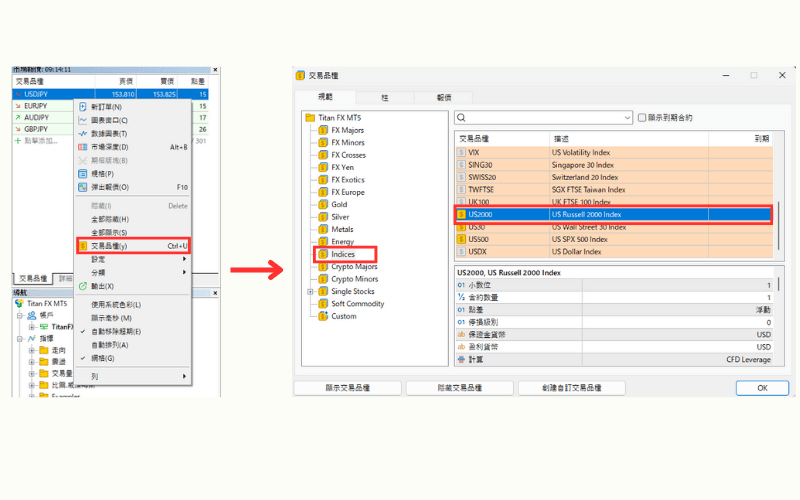Select the US2000 row in symbol list

pyautogui.click(x=613, y=215)
